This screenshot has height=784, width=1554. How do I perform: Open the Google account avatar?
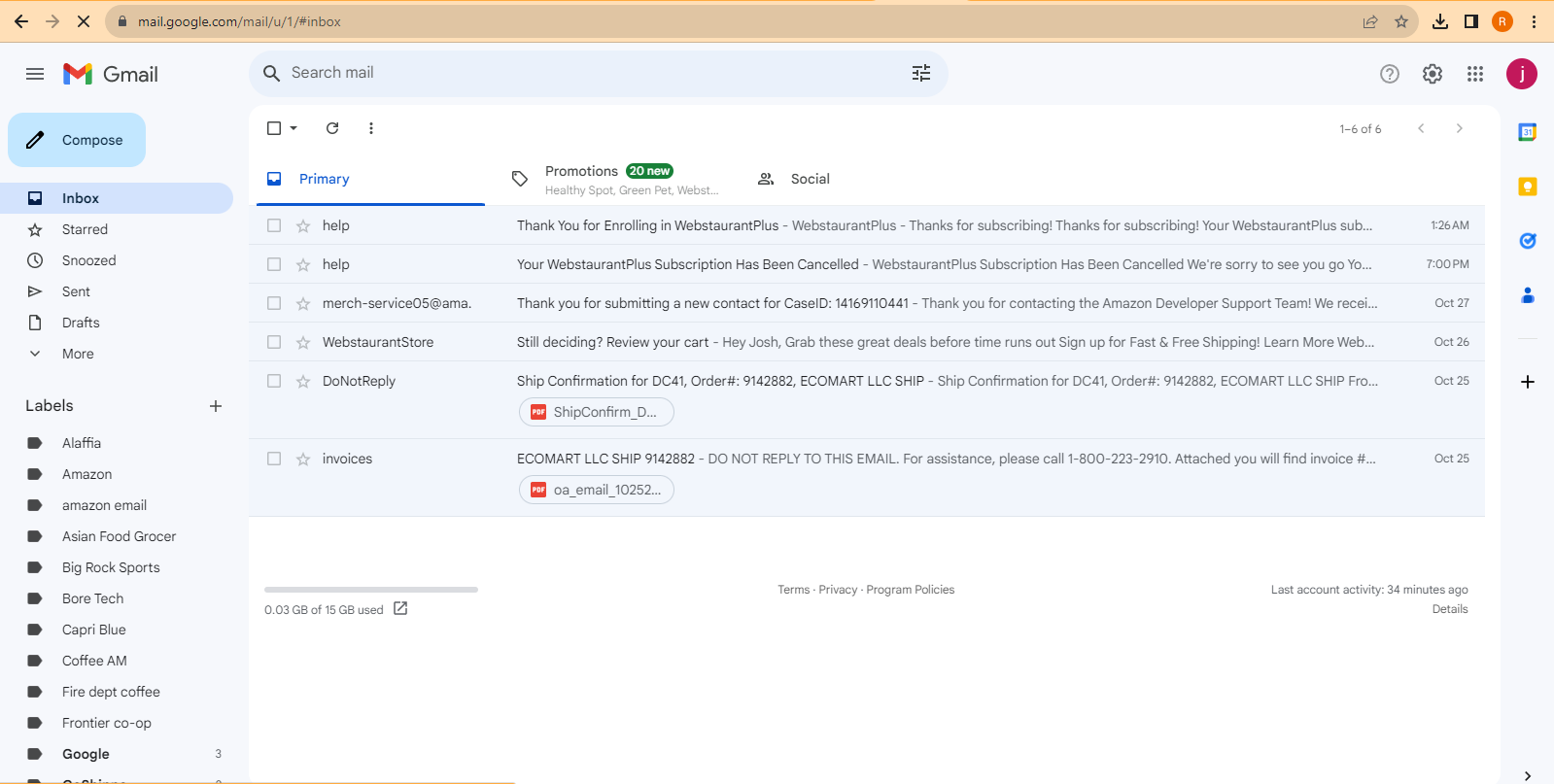[1522, 74]
